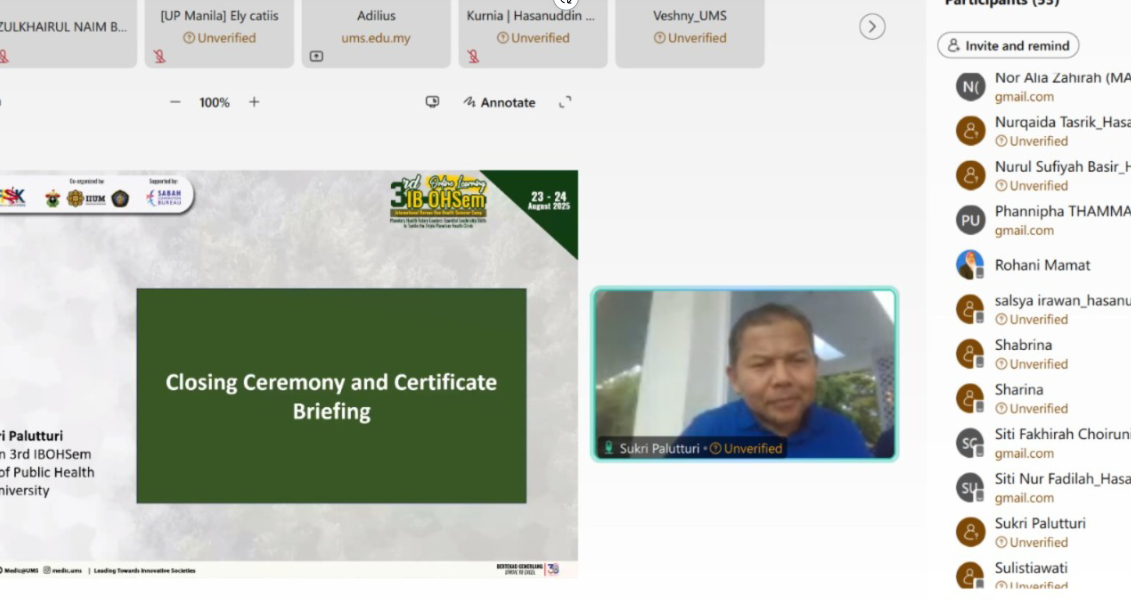Select Phannipha in the participants list
The height and width of the screenshot is (600, 1131).
coord(1060,212)
